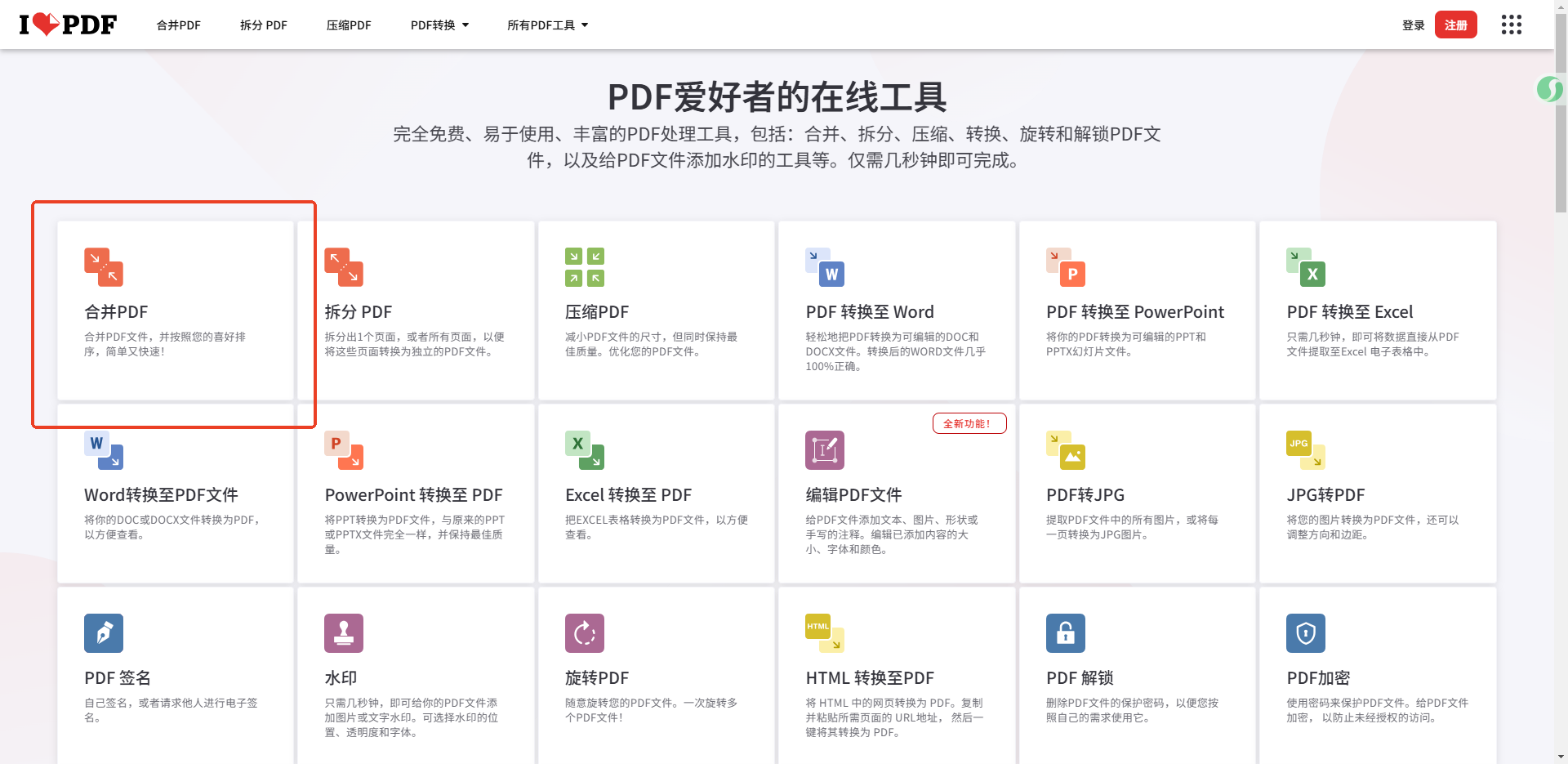This screenshot has width=1568, height=764.
Task: Click the PDF加密 shield icon
Action: coord(1306,633)
